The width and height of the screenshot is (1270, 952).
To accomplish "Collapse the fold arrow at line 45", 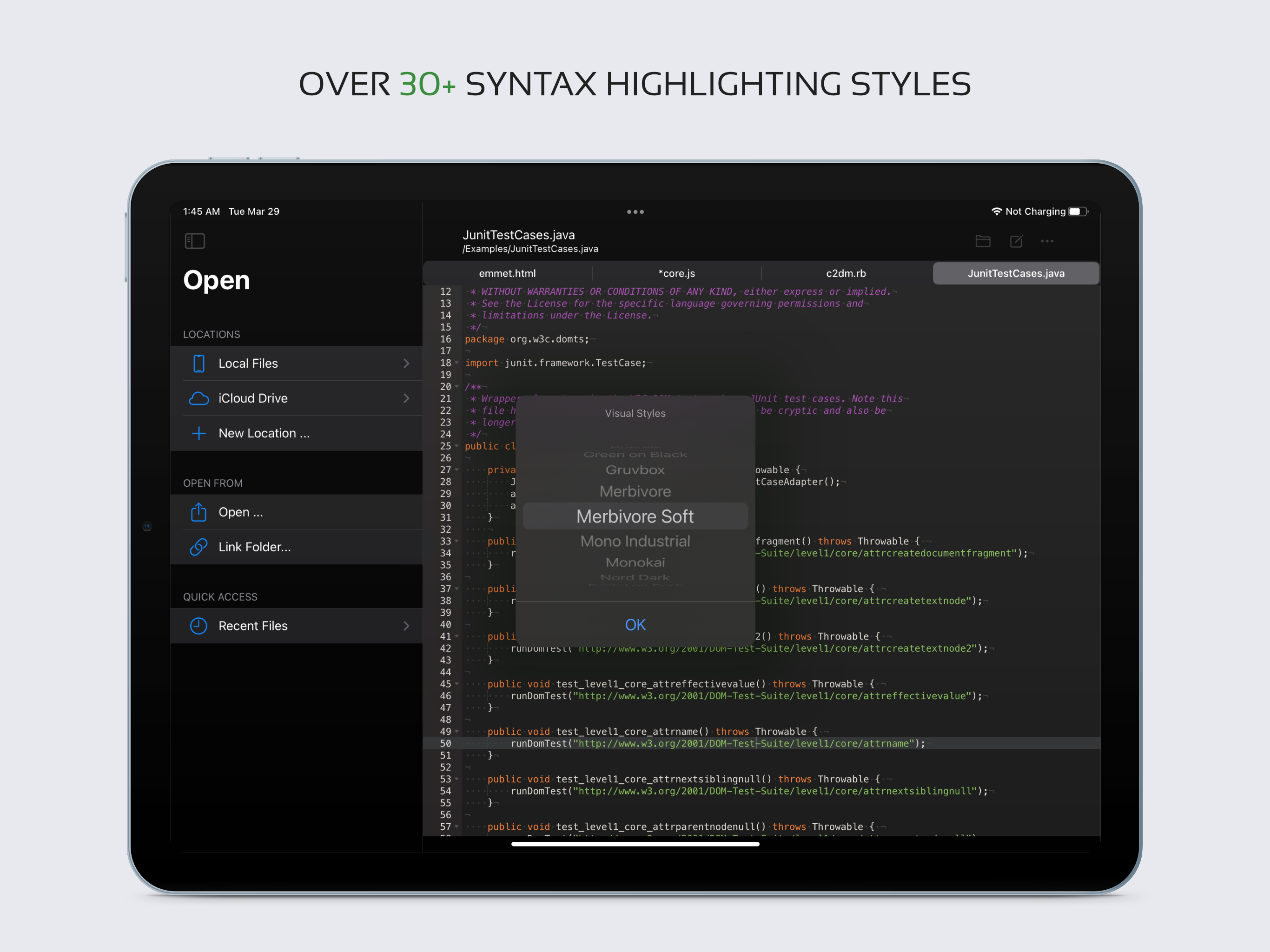I will (457, 684).
